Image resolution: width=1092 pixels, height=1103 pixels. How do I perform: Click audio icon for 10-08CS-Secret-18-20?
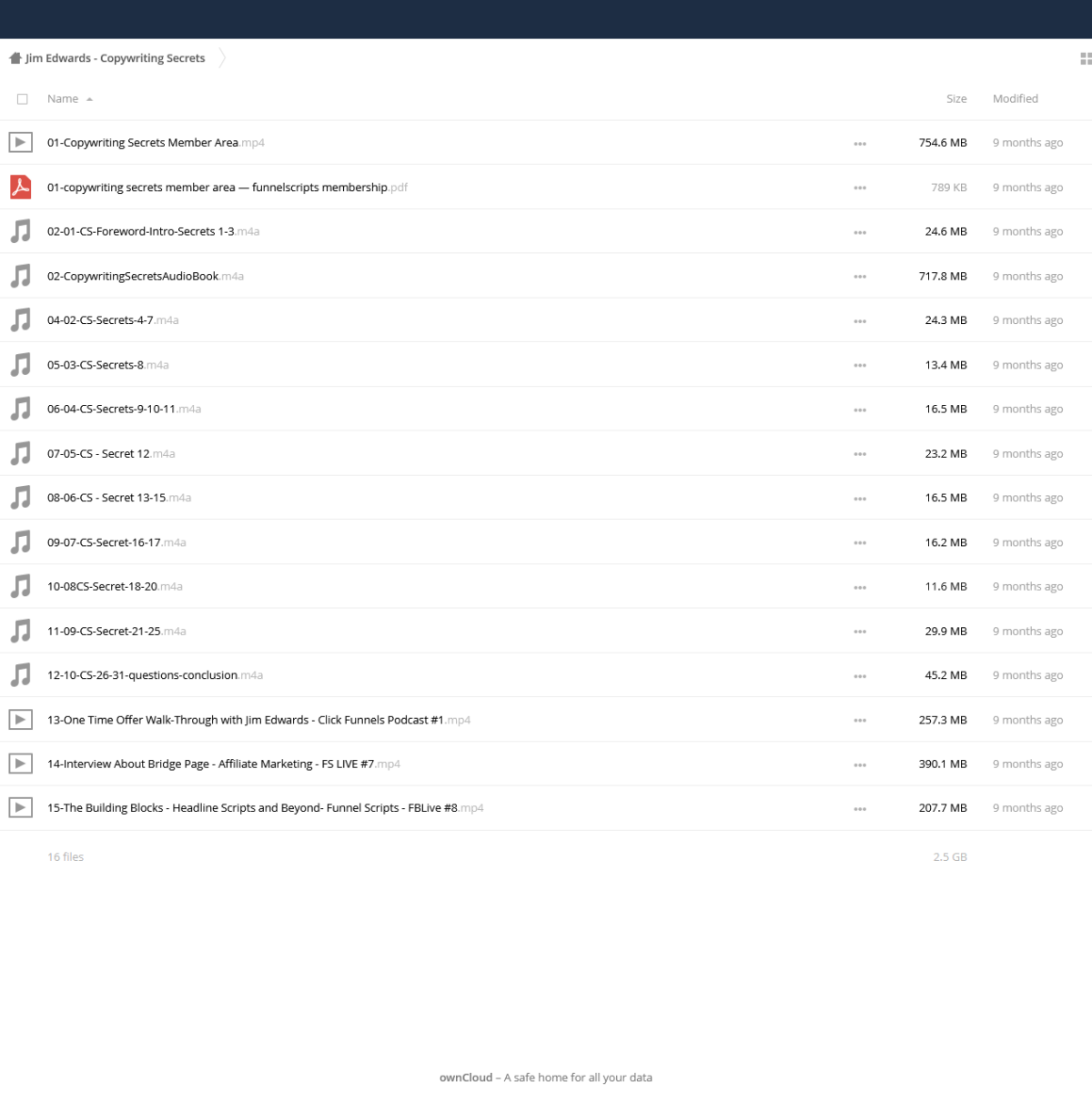pos(21,586)
